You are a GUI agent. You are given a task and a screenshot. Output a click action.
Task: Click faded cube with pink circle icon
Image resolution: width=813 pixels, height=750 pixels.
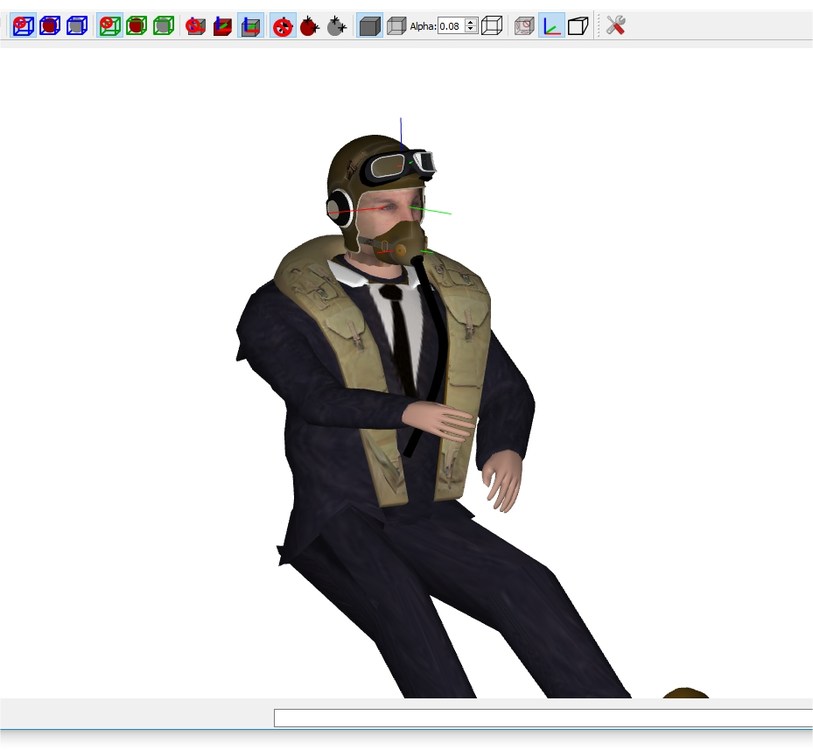524,25
